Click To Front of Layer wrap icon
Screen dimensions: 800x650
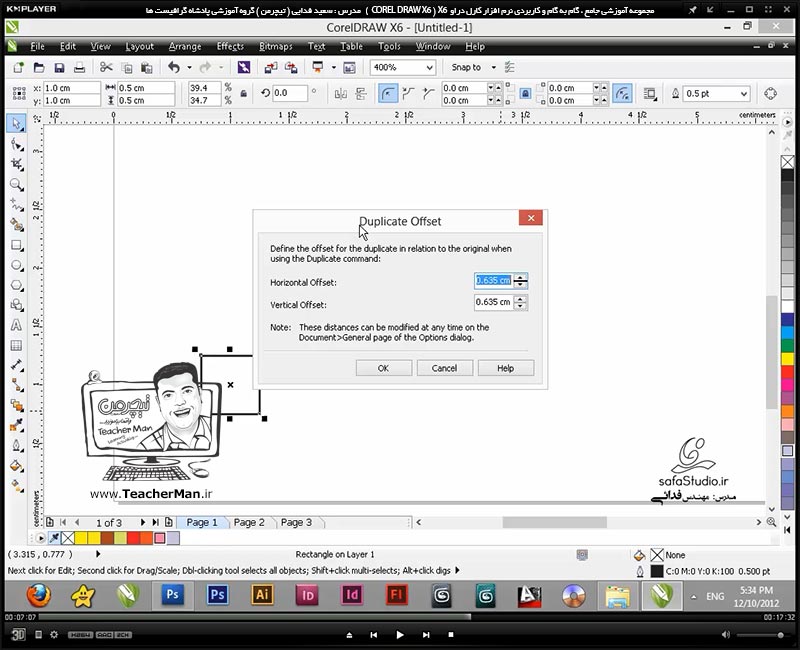pos(649,93)
